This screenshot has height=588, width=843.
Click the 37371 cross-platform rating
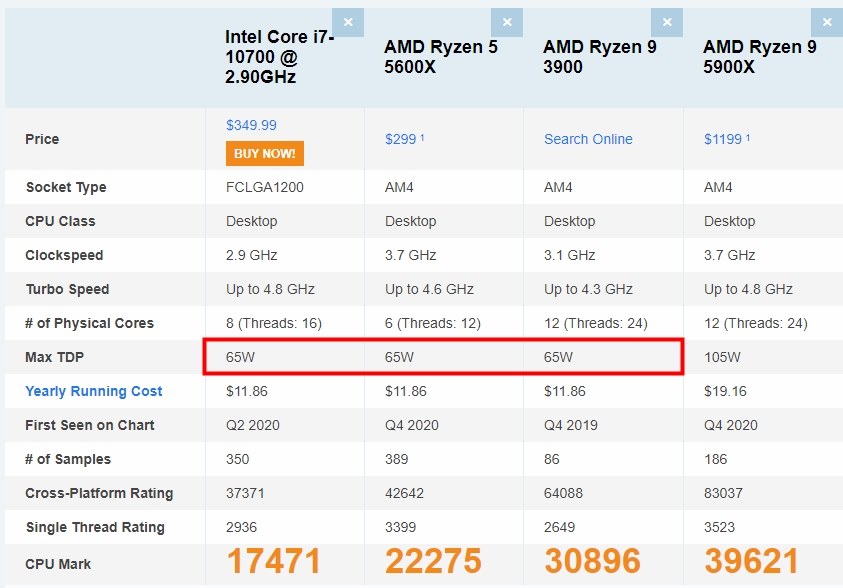pos(245,493)
